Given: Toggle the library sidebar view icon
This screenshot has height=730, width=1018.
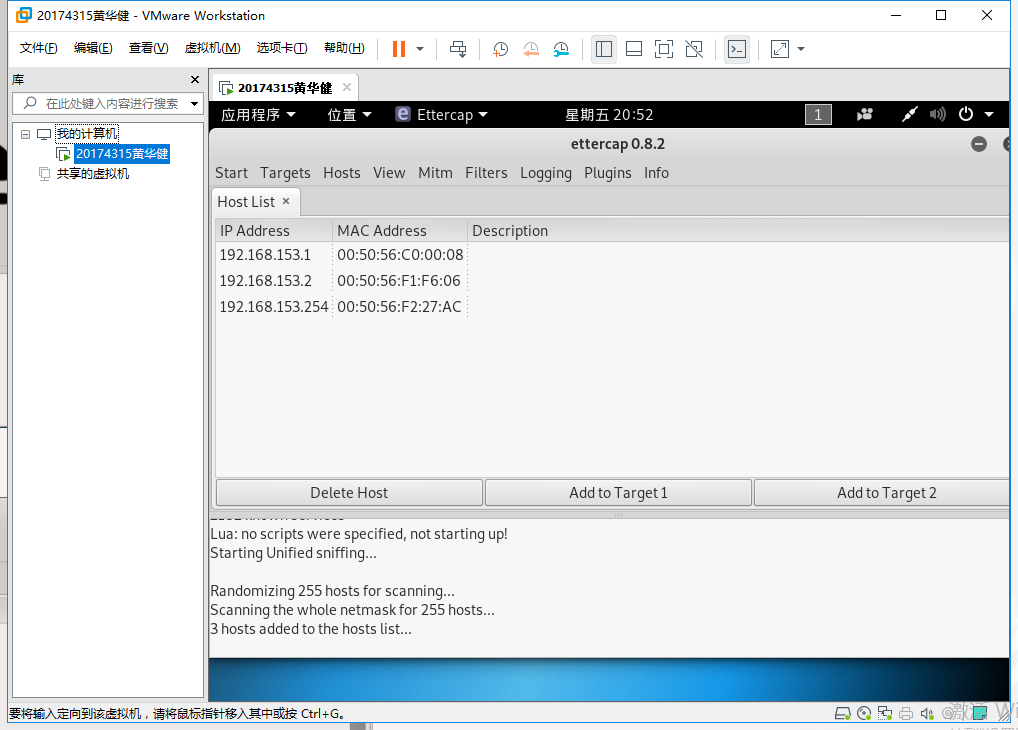Looking at the screenshot, I should tap(603, 49).
